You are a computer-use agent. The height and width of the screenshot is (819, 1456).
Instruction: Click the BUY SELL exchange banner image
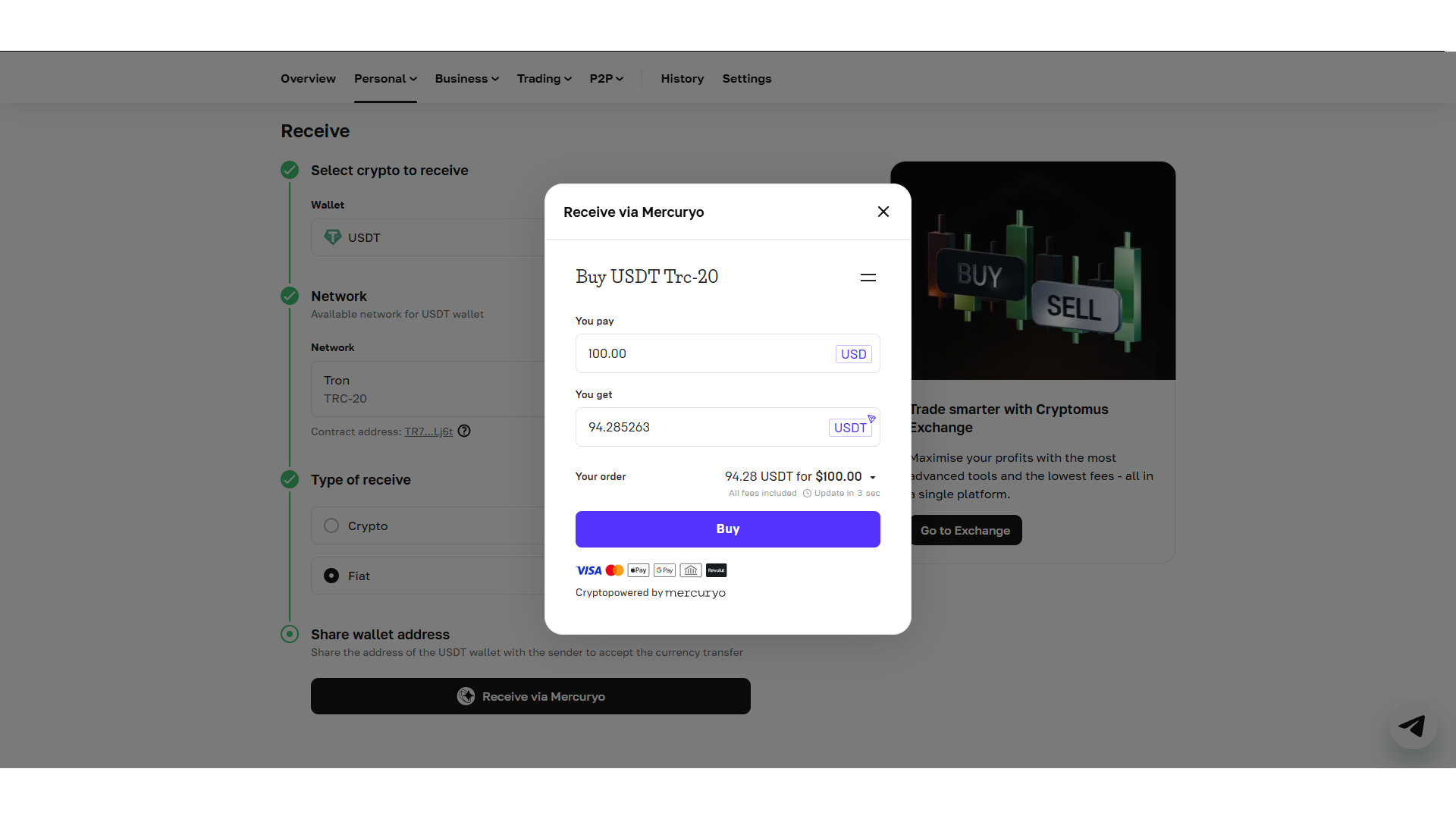1034,271
